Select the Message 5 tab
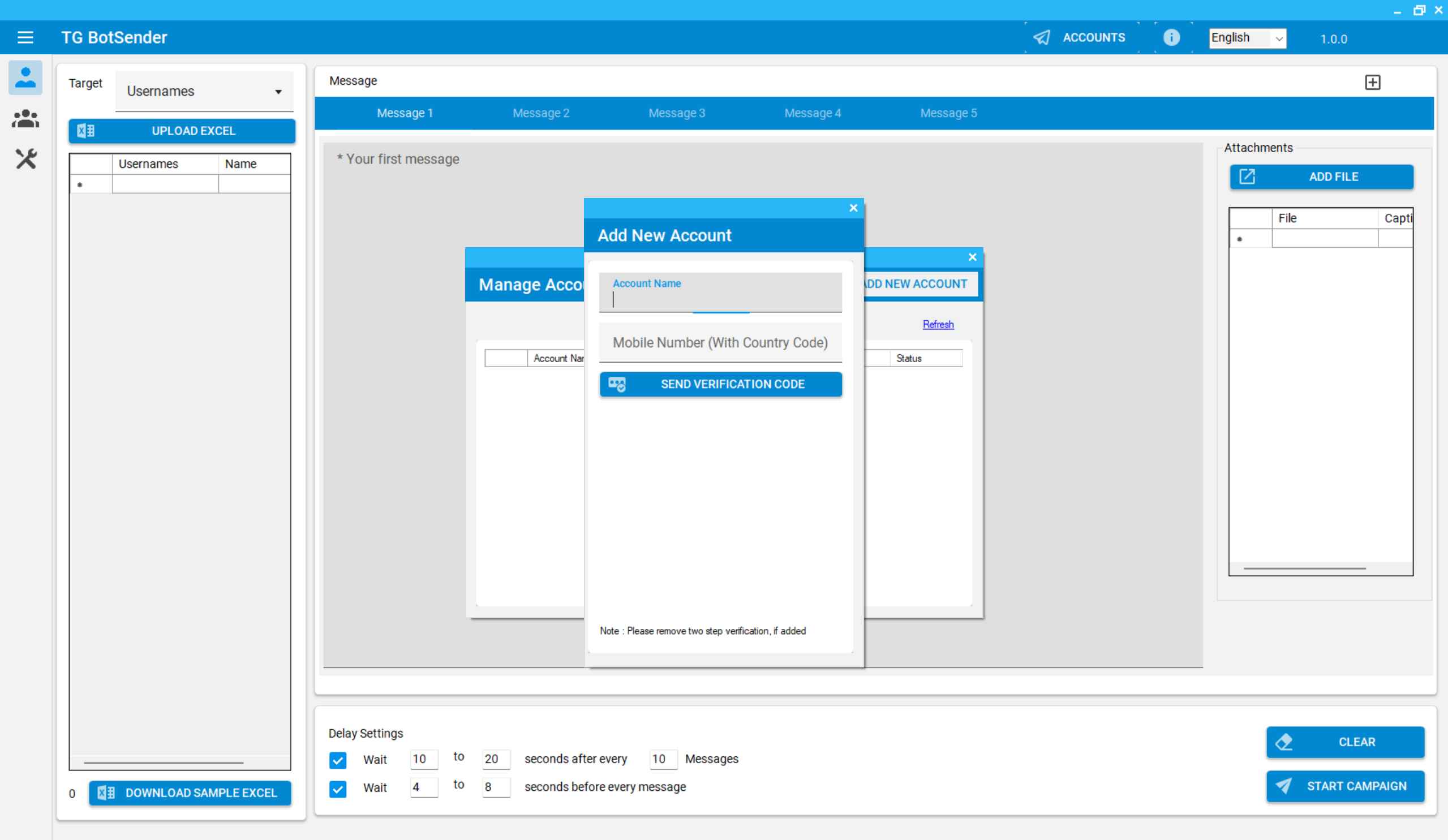This screenshot has height=840, width=1448. coord(948,113)
